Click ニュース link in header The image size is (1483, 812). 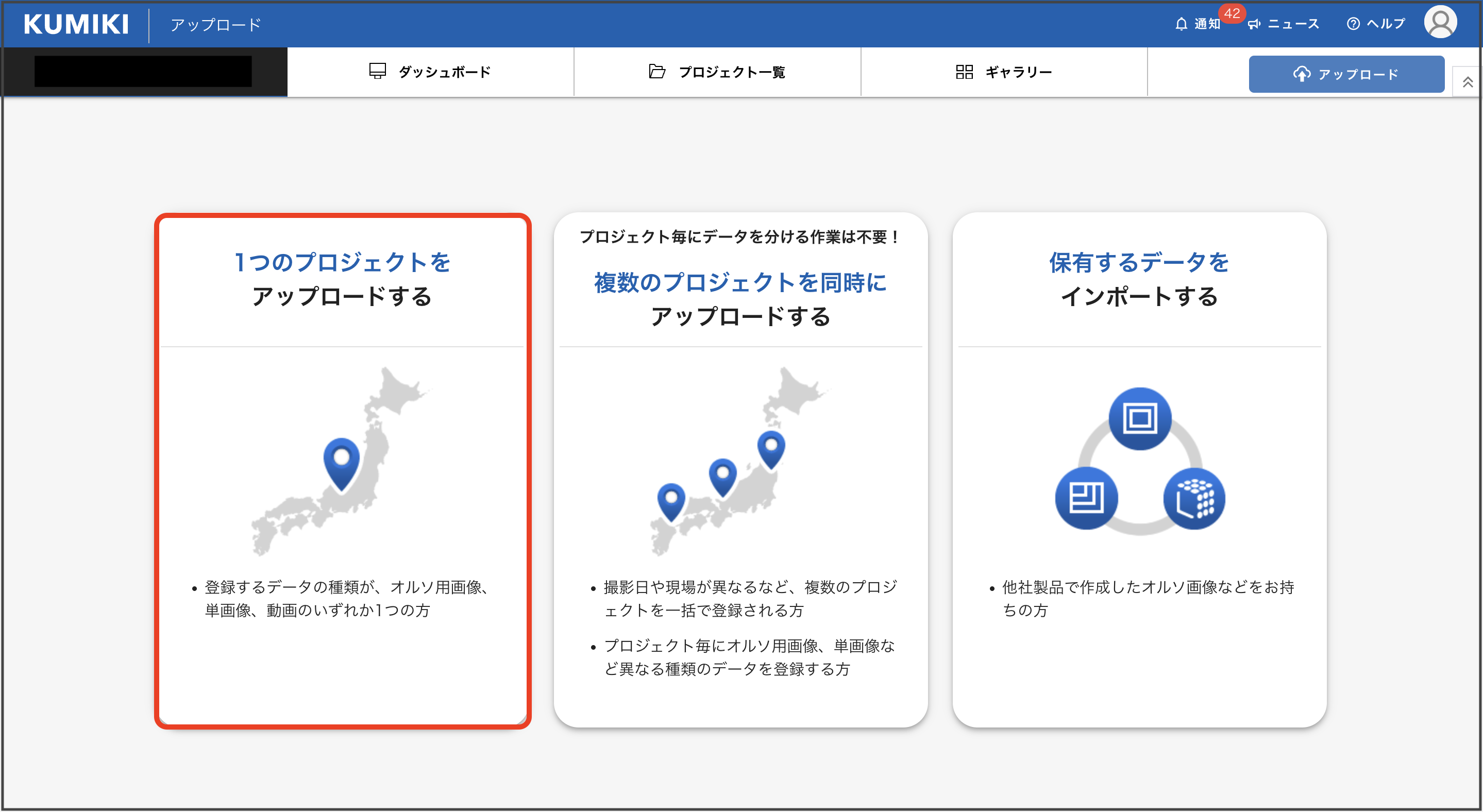point(1293,24)
